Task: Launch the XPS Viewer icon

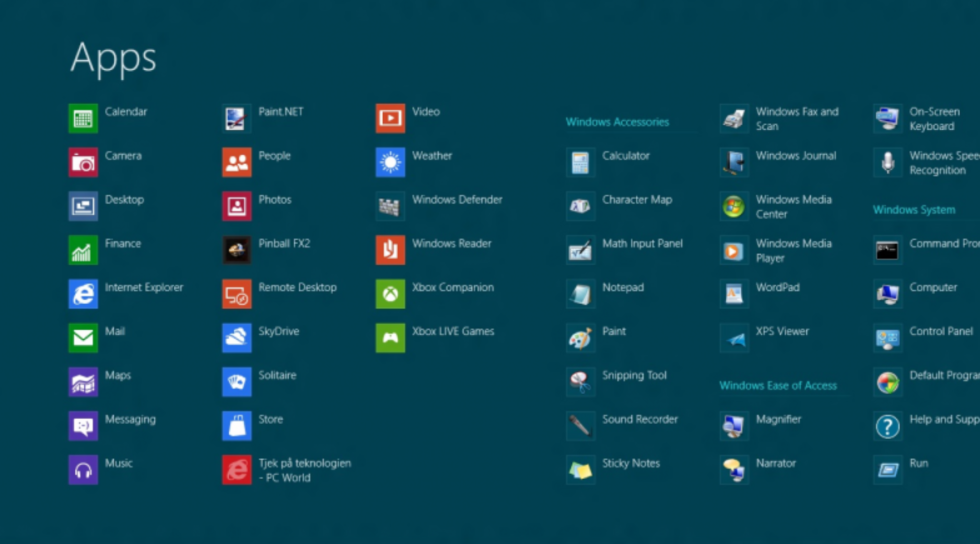Action: click(734, 338)
